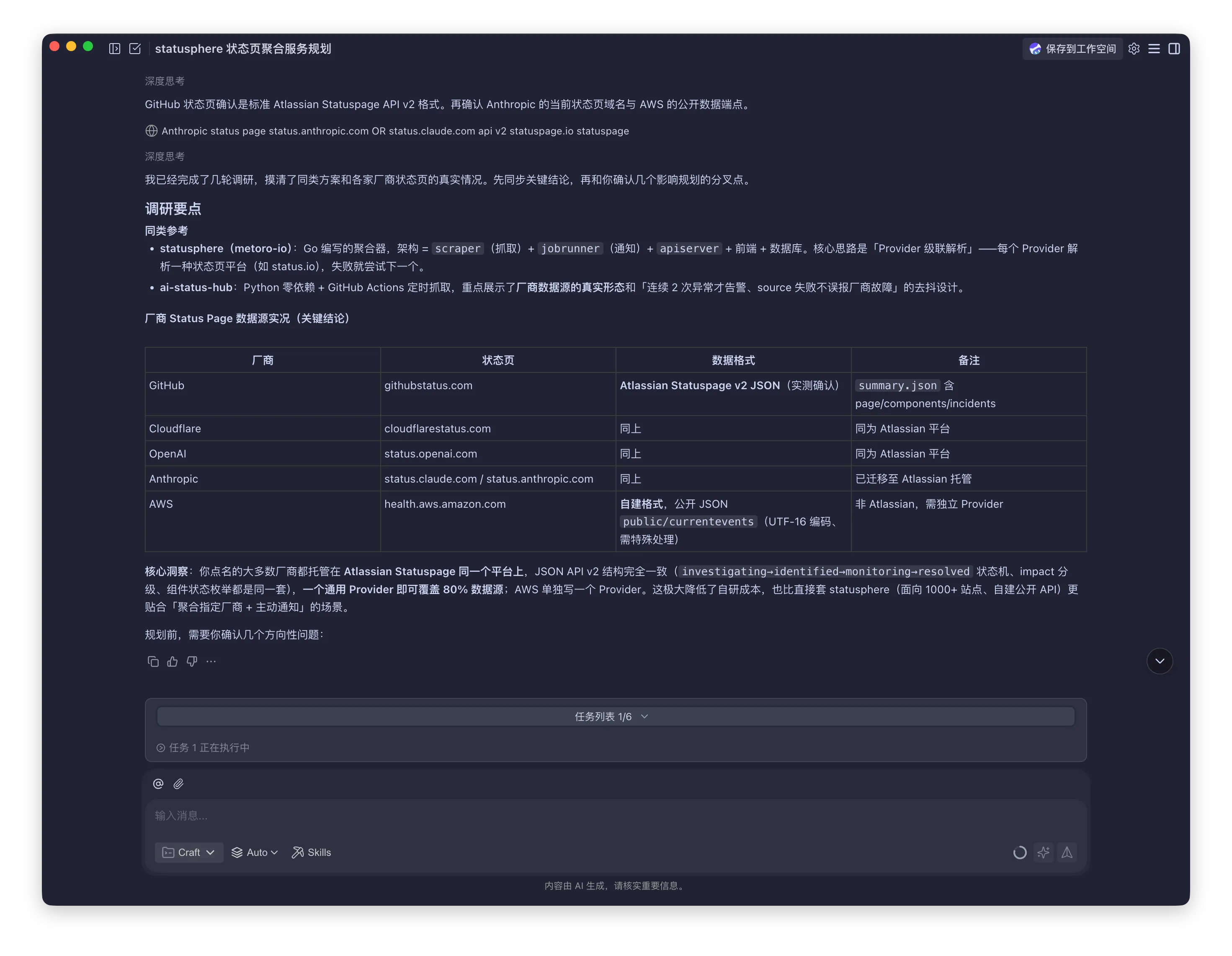Give thumbs up to the response
Image resolution: width=1232 pixels, height=956 pixels.
coord(173,661)
